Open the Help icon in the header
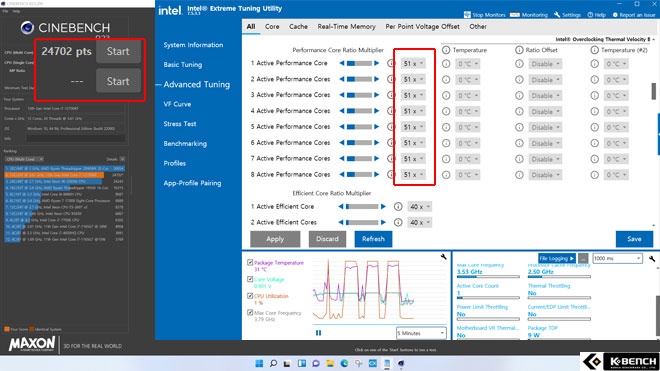 coord(590,15)
